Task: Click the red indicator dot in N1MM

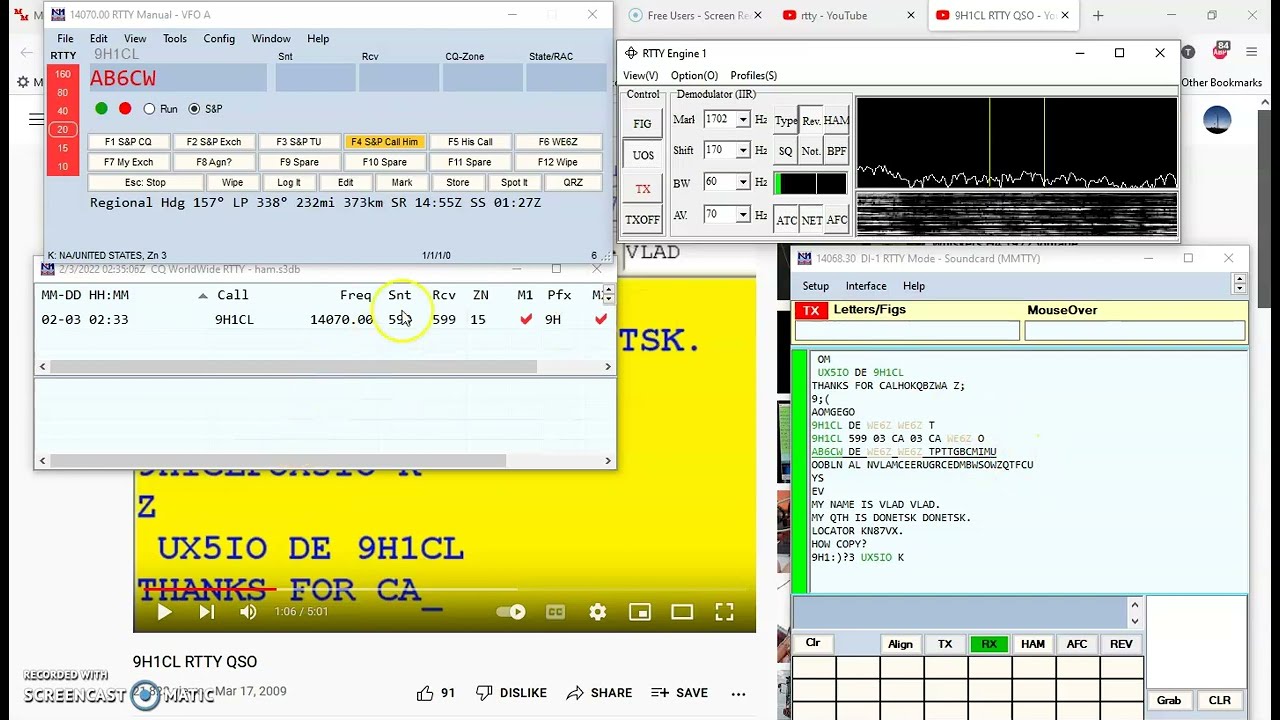Action: 125,108
